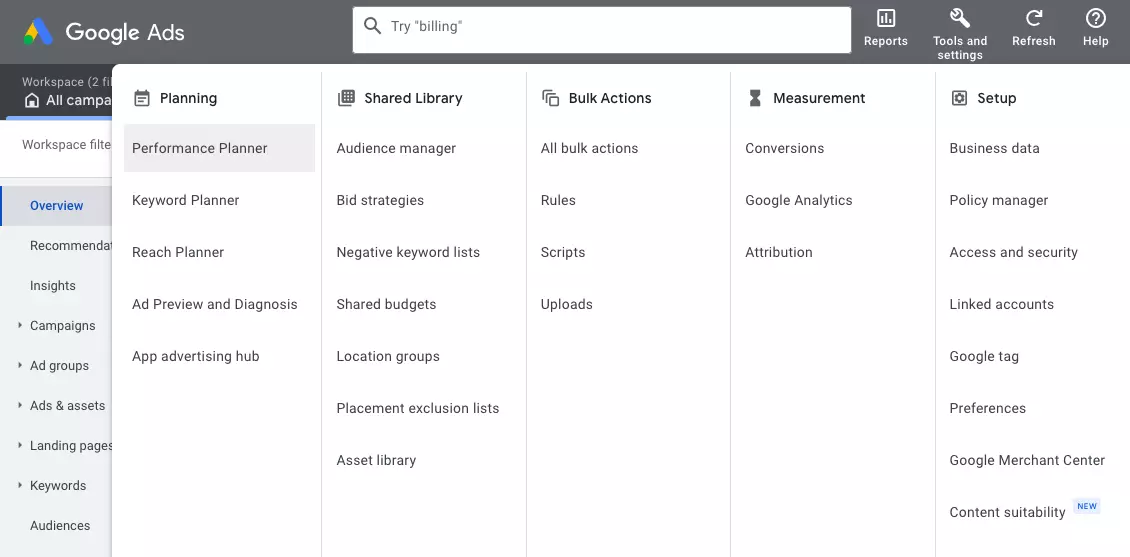Expand the Ads & assets sidebar item

pos(20,406)
